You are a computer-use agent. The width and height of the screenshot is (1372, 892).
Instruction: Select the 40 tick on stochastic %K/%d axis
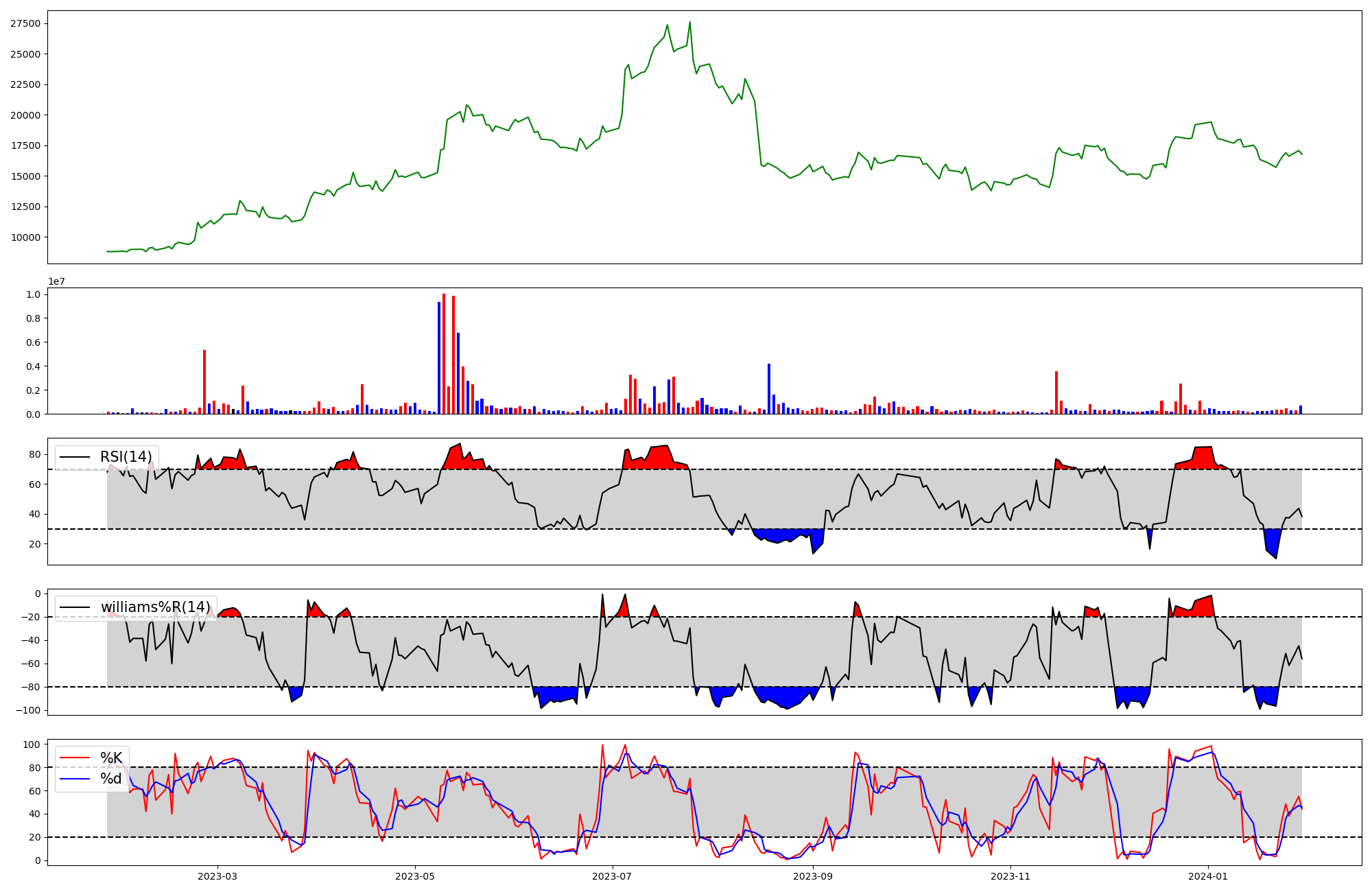coord(34,814)
